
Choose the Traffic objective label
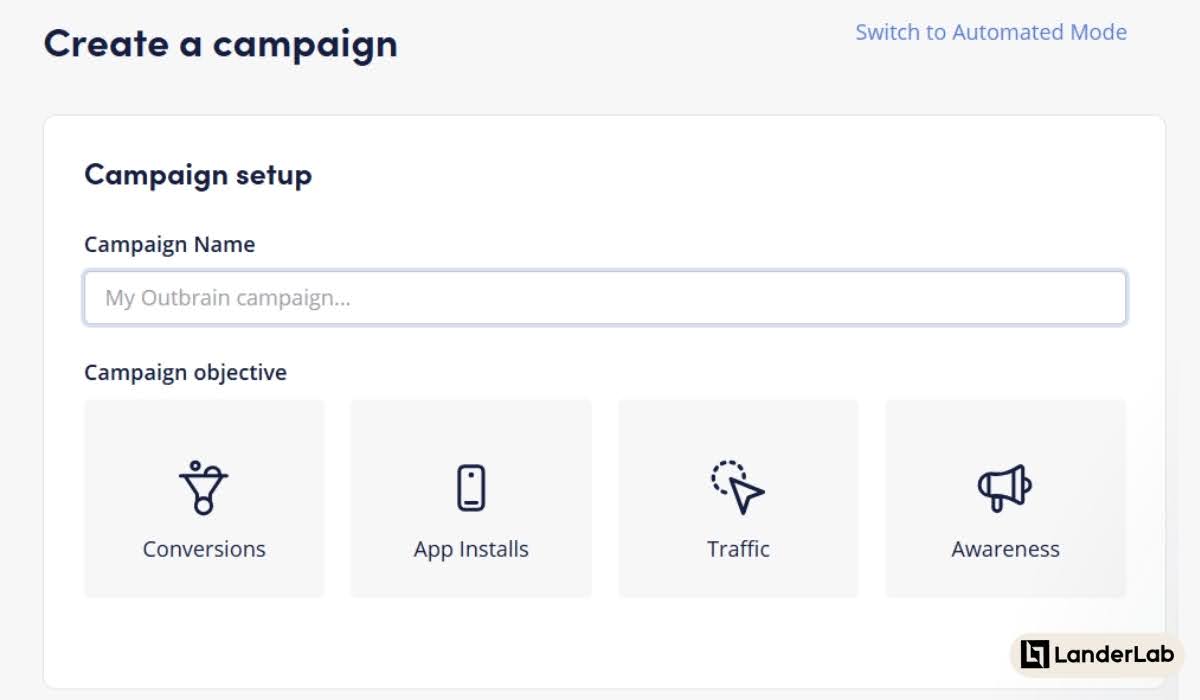click(738, 549)
